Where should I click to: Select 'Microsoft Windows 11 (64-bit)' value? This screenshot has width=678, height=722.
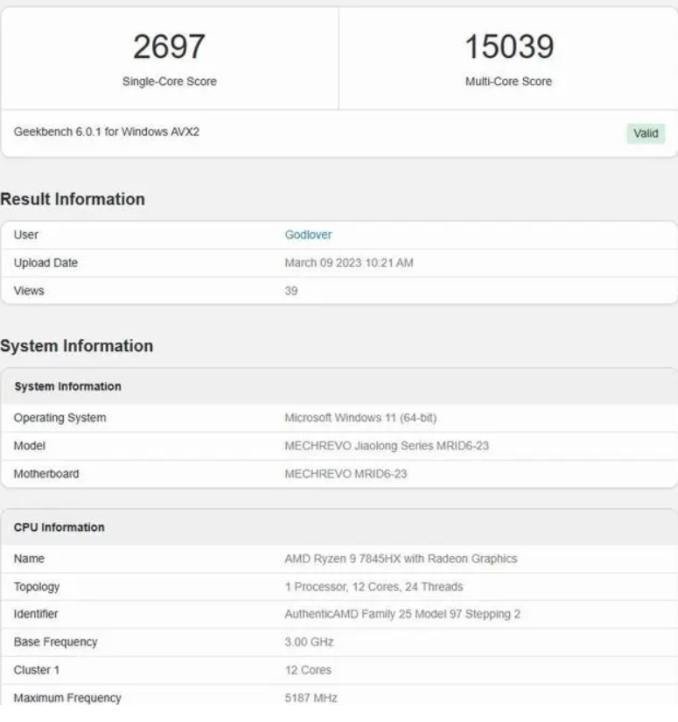coord(361,418)
